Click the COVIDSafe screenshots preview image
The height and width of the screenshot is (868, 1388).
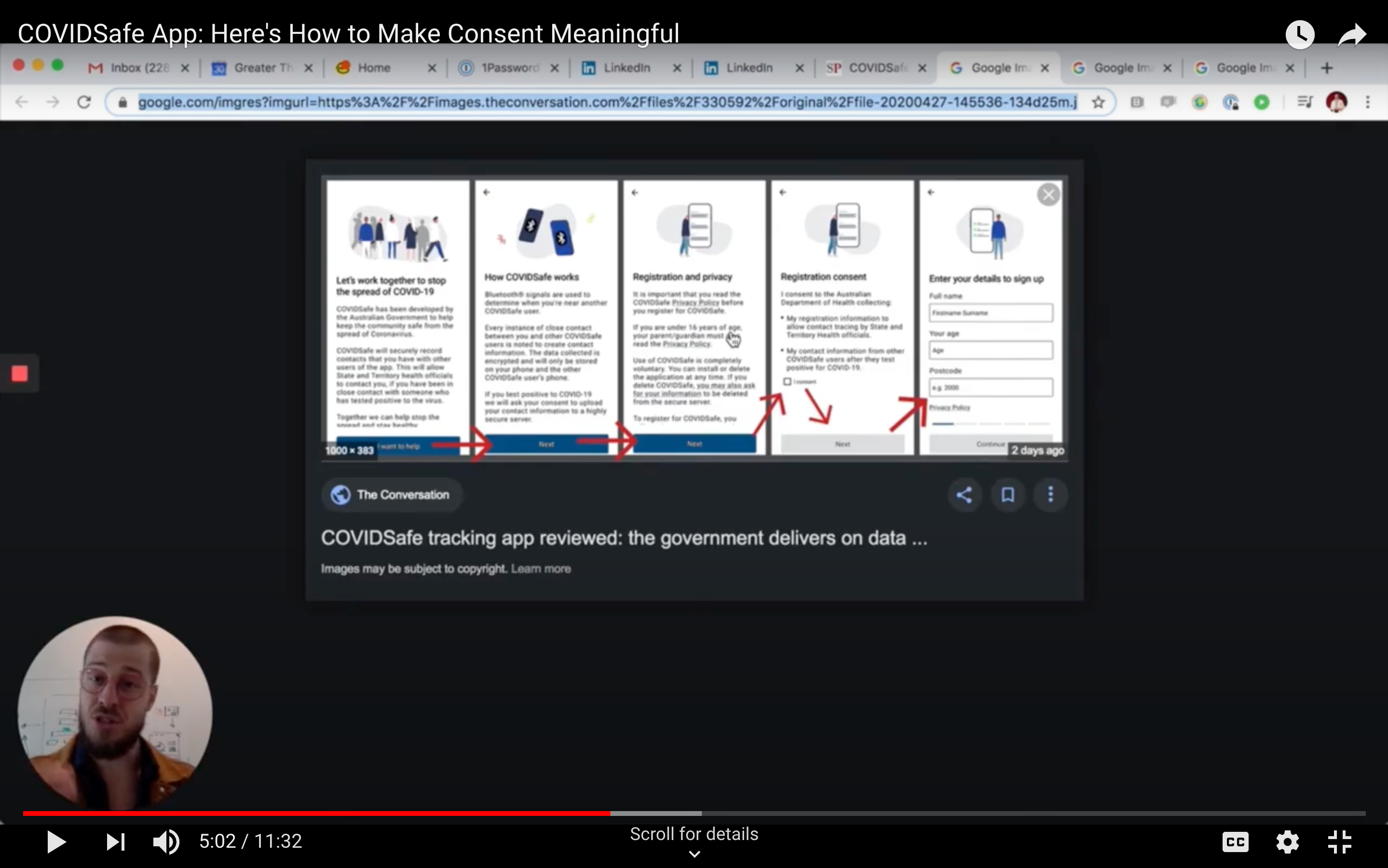tap(694, 318)
